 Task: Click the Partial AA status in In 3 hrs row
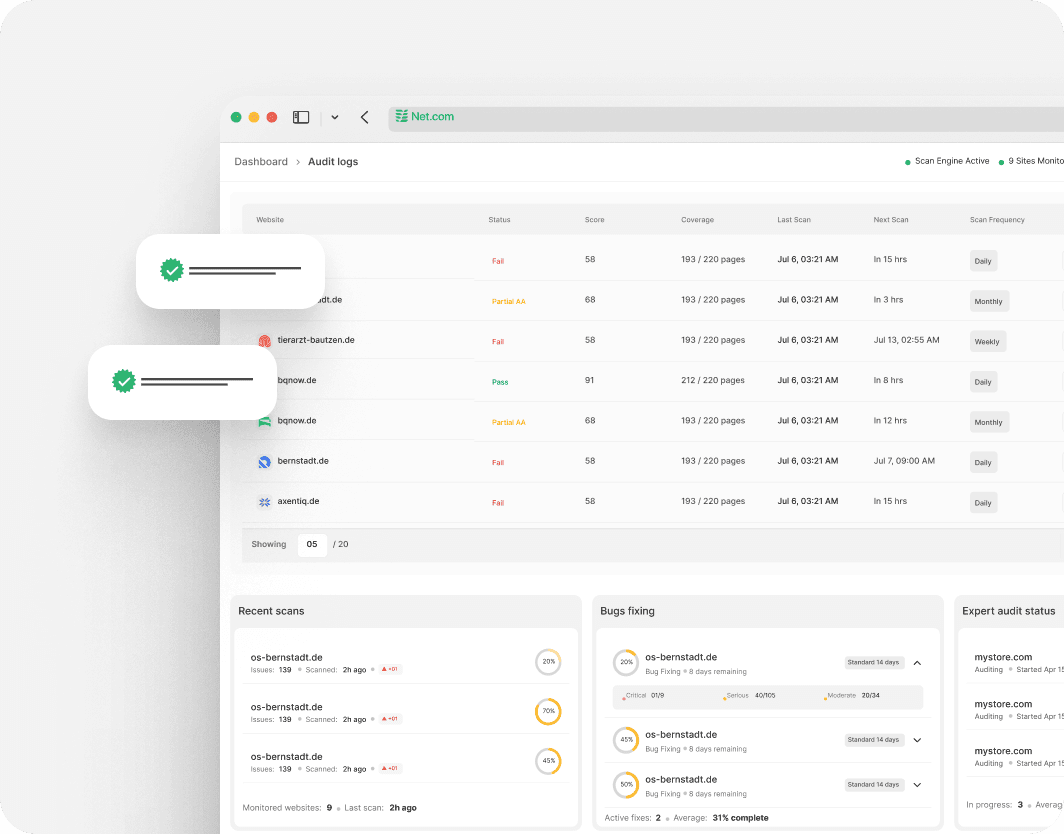508,301
